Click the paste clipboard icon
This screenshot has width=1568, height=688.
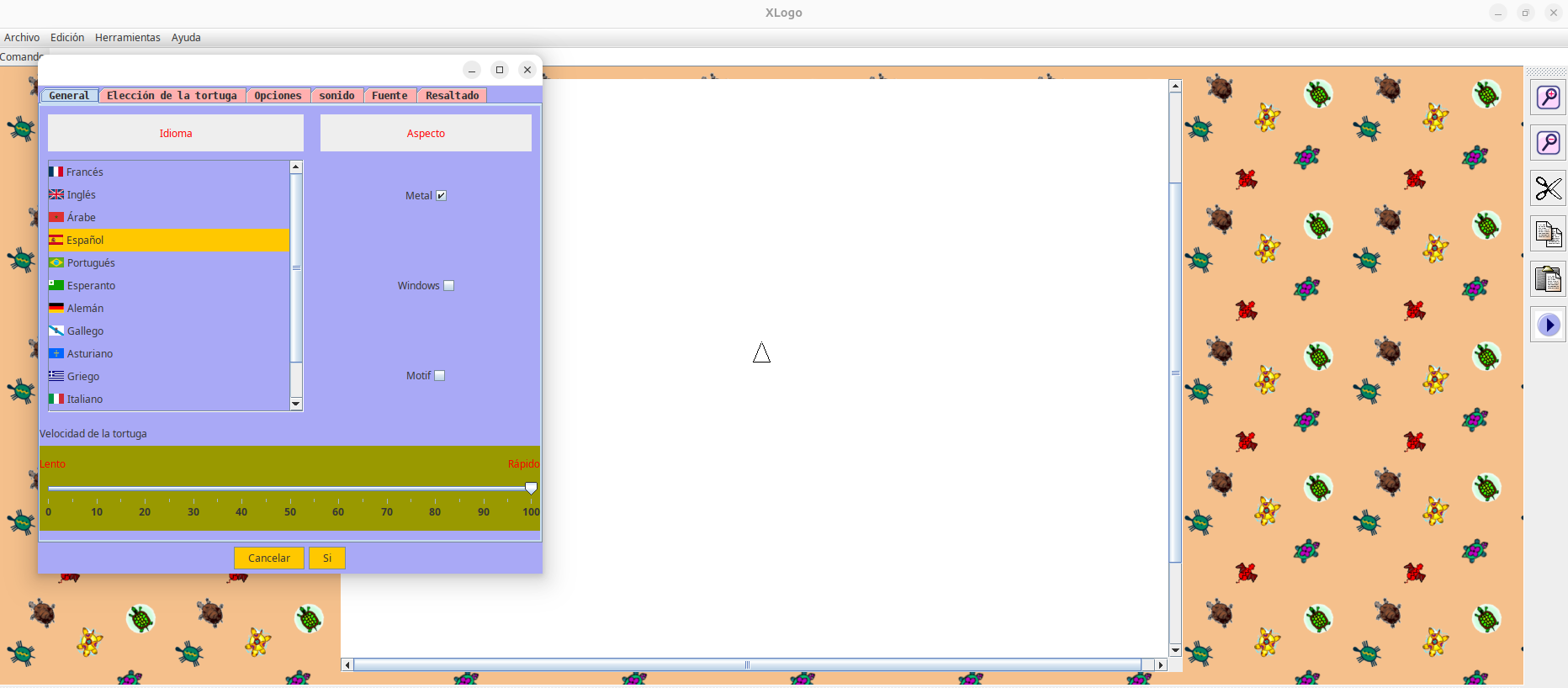click(1548, 279)
